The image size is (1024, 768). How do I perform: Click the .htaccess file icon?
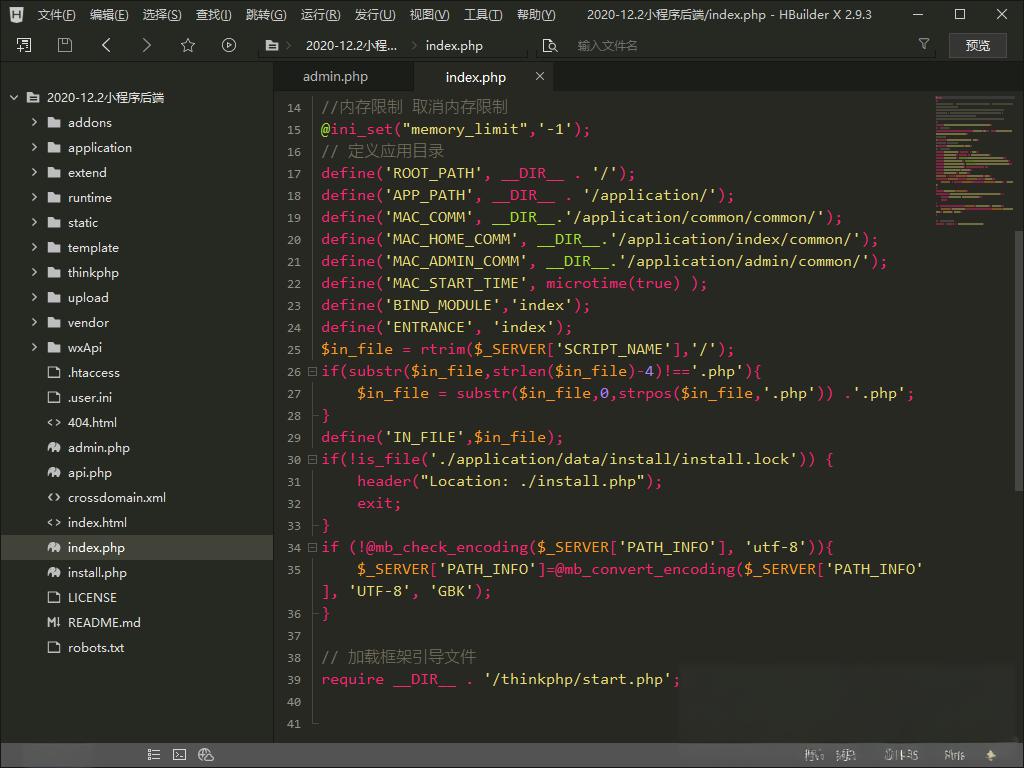(54, 372)
